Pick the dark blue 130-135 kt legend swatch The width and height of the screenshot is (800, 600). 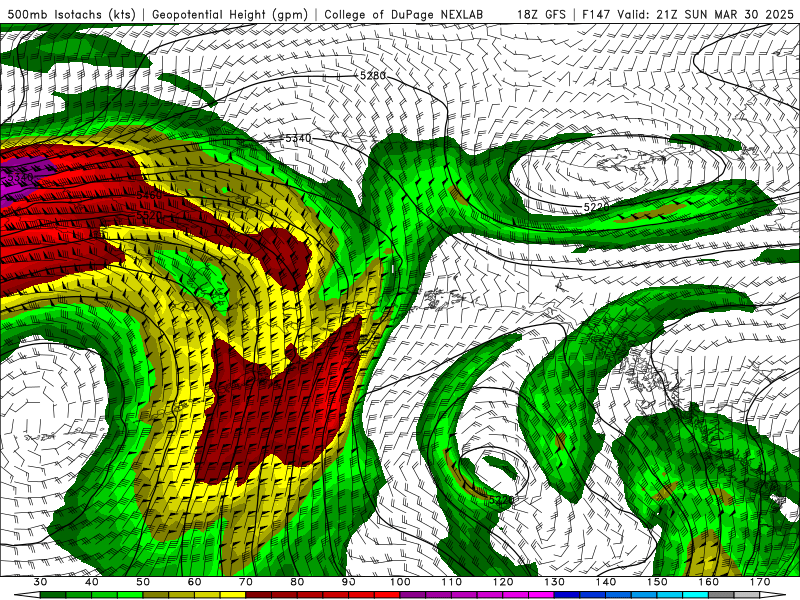[567, 595]
